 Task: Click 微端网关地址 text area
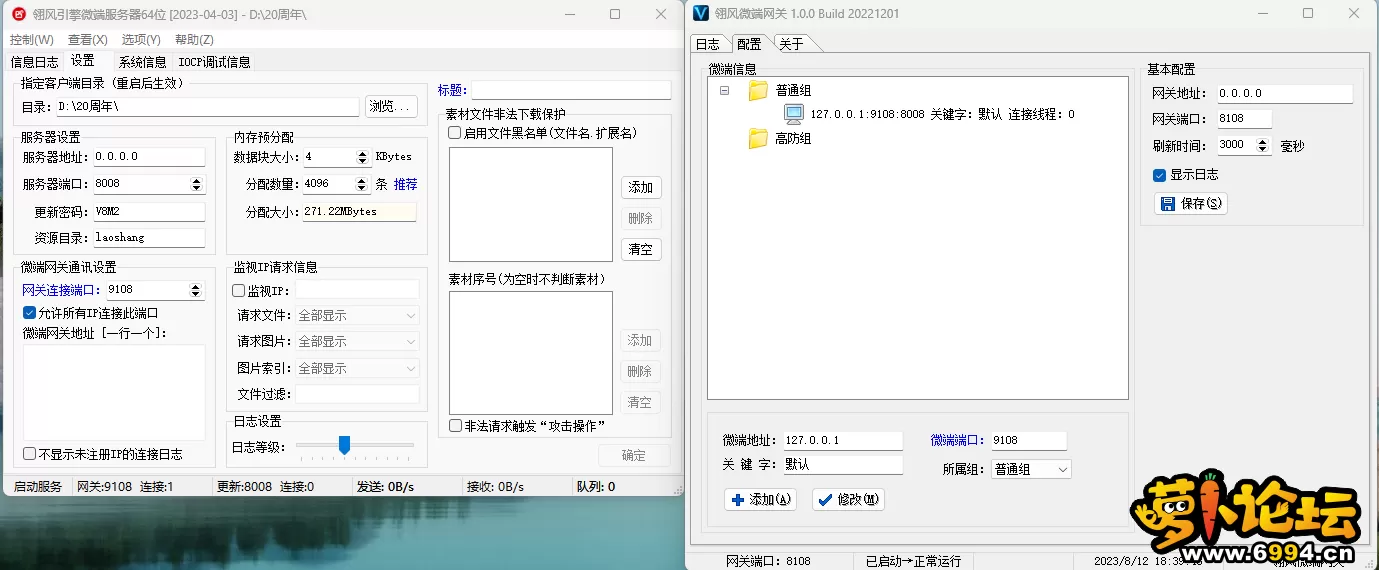click(x=114, y=392)
